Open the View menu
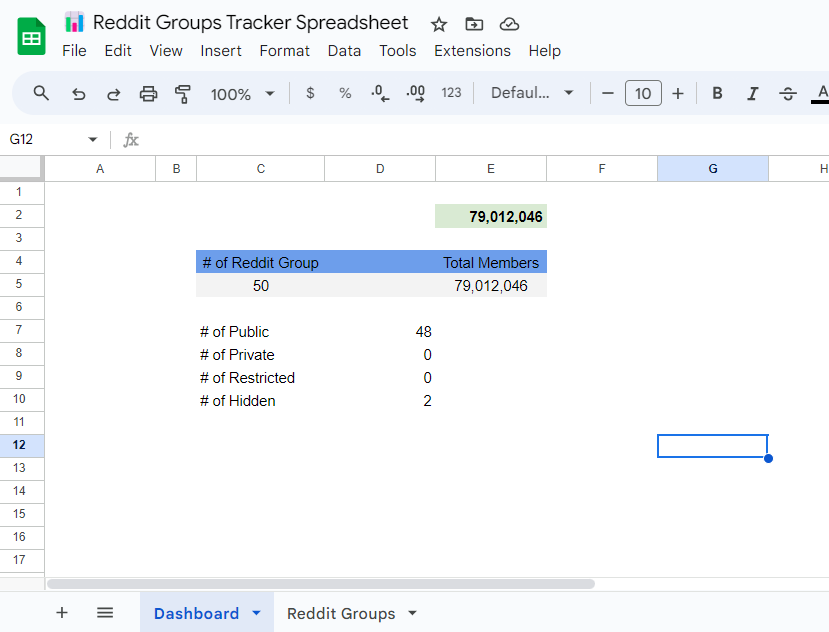 165,51
